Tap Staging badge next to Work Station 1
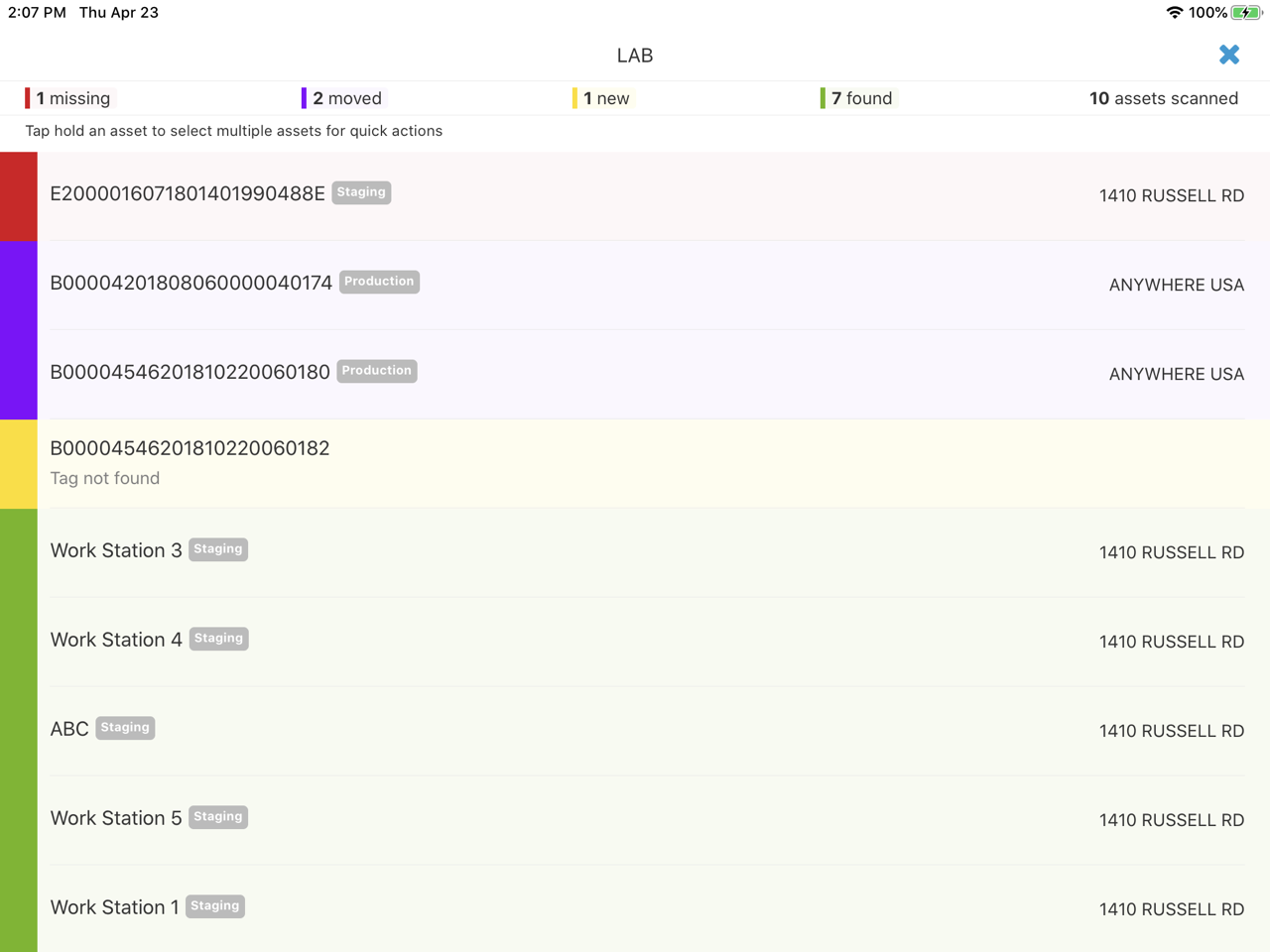 pyautogui.click(x=215, y=906)
